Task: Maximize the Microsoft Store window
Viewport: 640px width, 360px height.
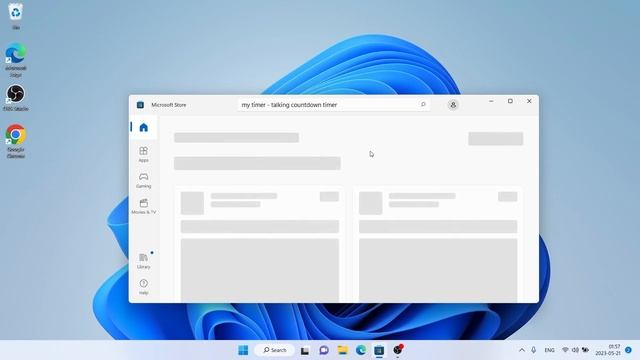Action: click(x=510, y=101)
